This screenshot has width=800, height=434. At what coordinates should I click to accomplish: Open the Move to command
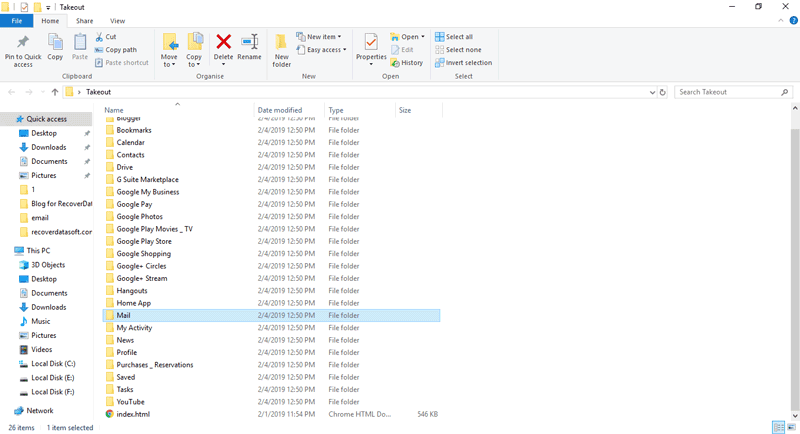coord(169,50)
